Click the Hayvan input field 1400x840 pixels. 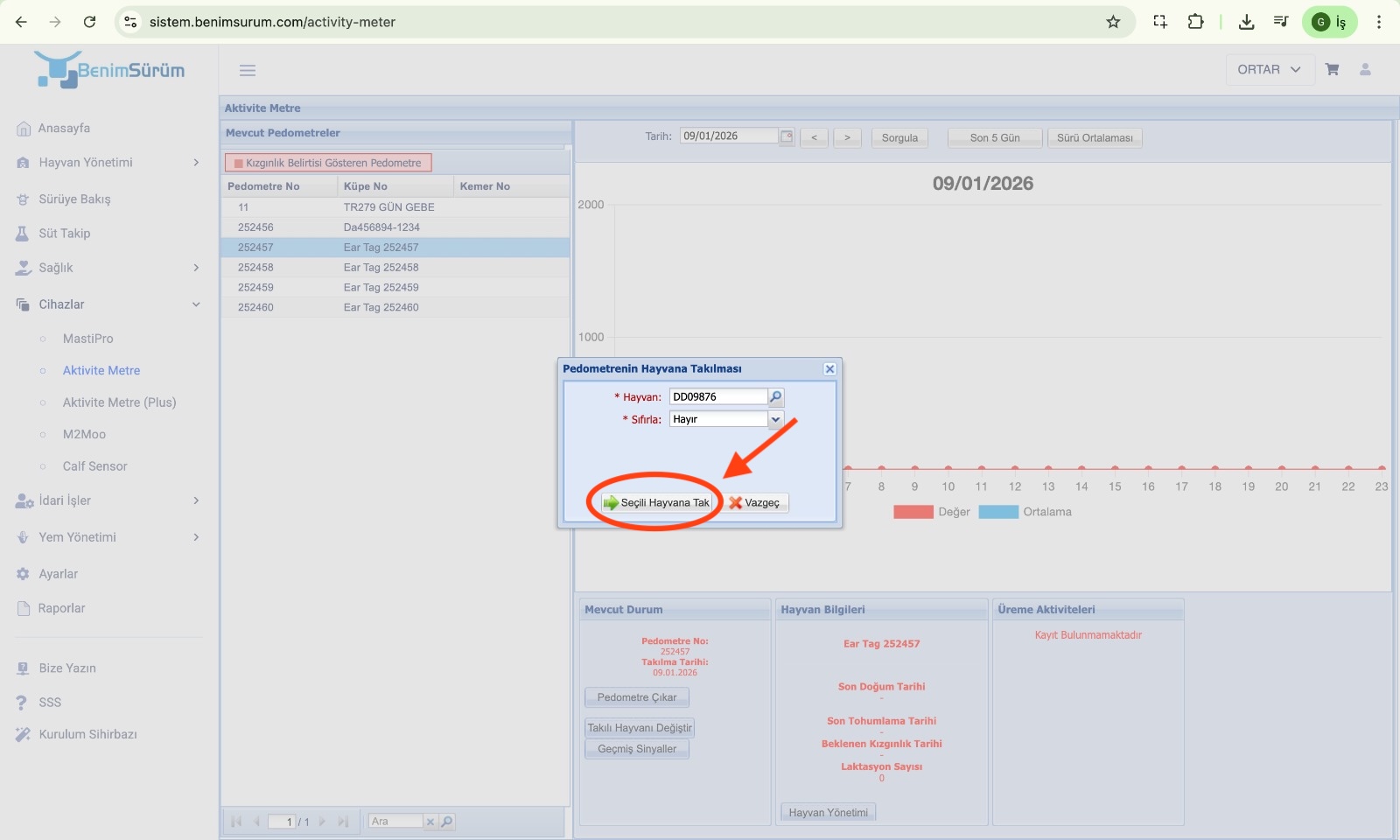[x=718, y=397]
